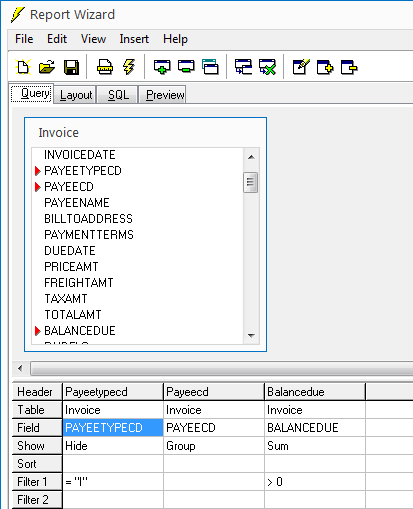This screenshot has height=509, width=413.
Task: Select FREIGHTAMT in the Invoice list
Action: (79, 283)
